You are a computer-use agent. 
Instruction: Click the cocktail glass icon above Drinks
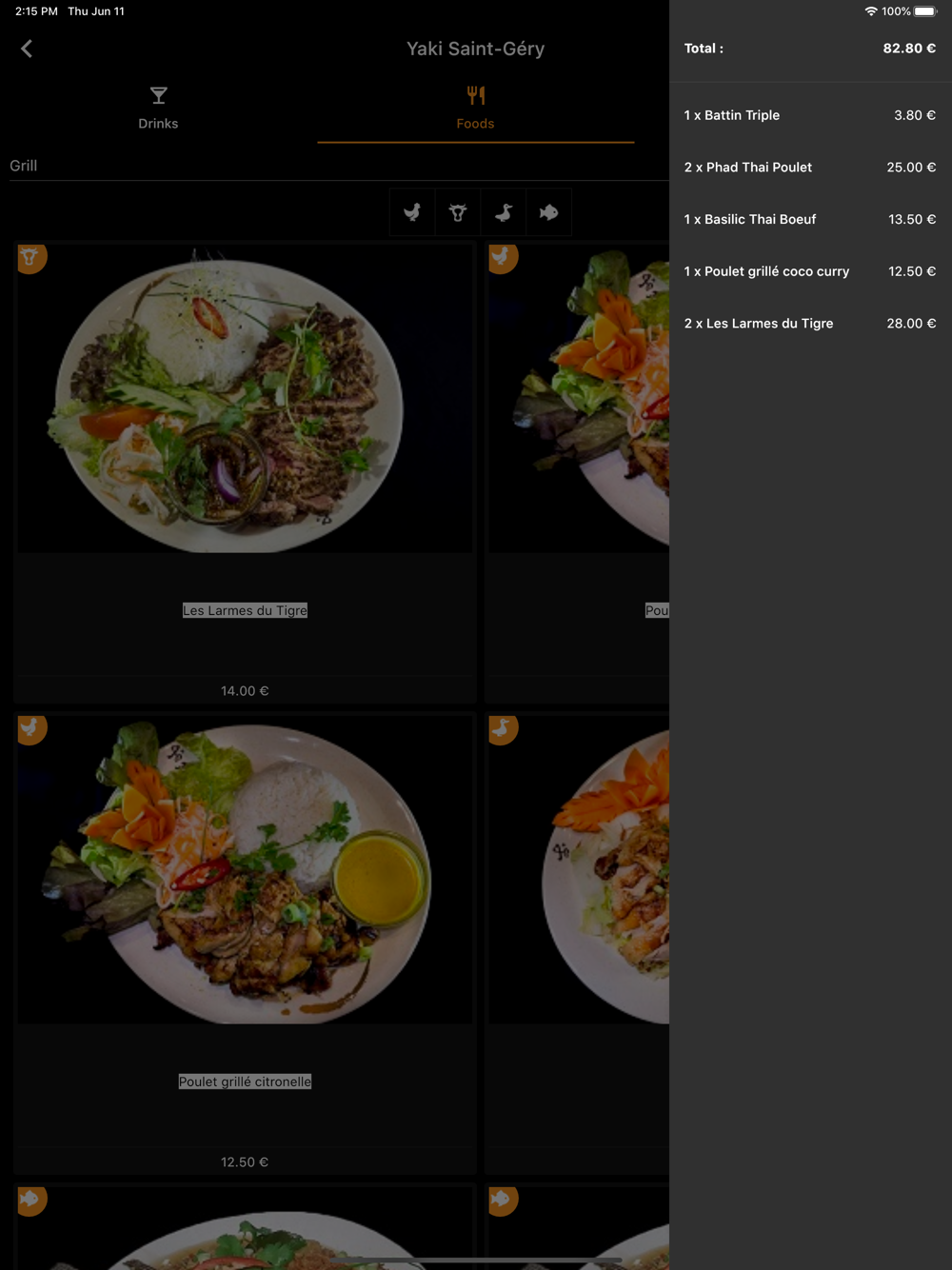point(158,95)
